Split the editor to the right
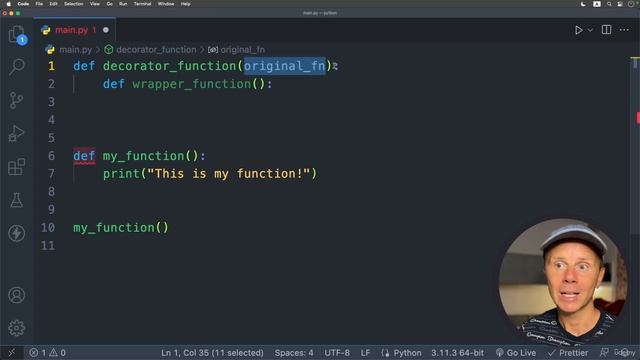Image resolution: width=640 pixels, height=360 pixels. [607, 30]
